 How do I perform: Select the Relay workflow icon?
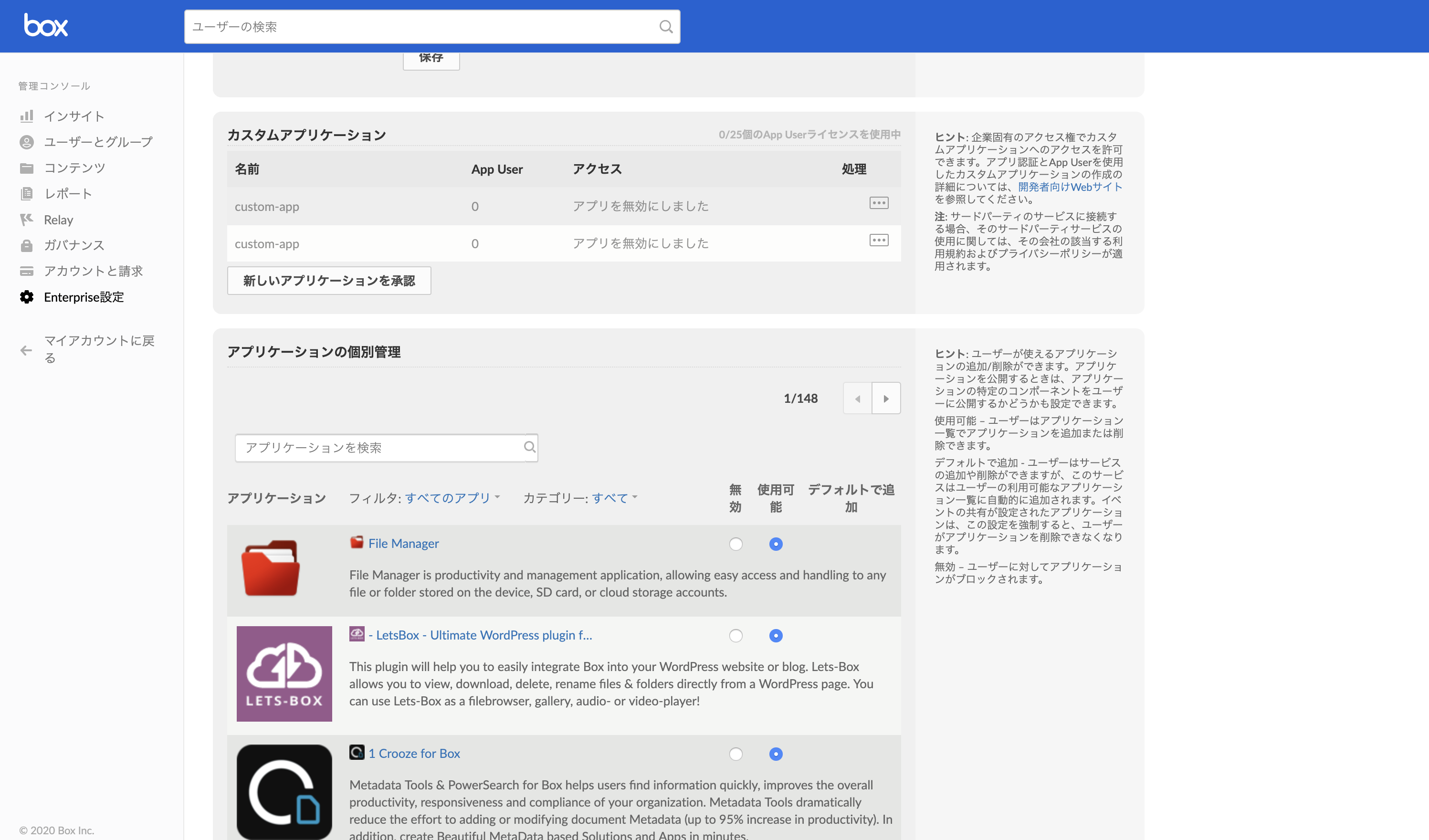point(27,220)
